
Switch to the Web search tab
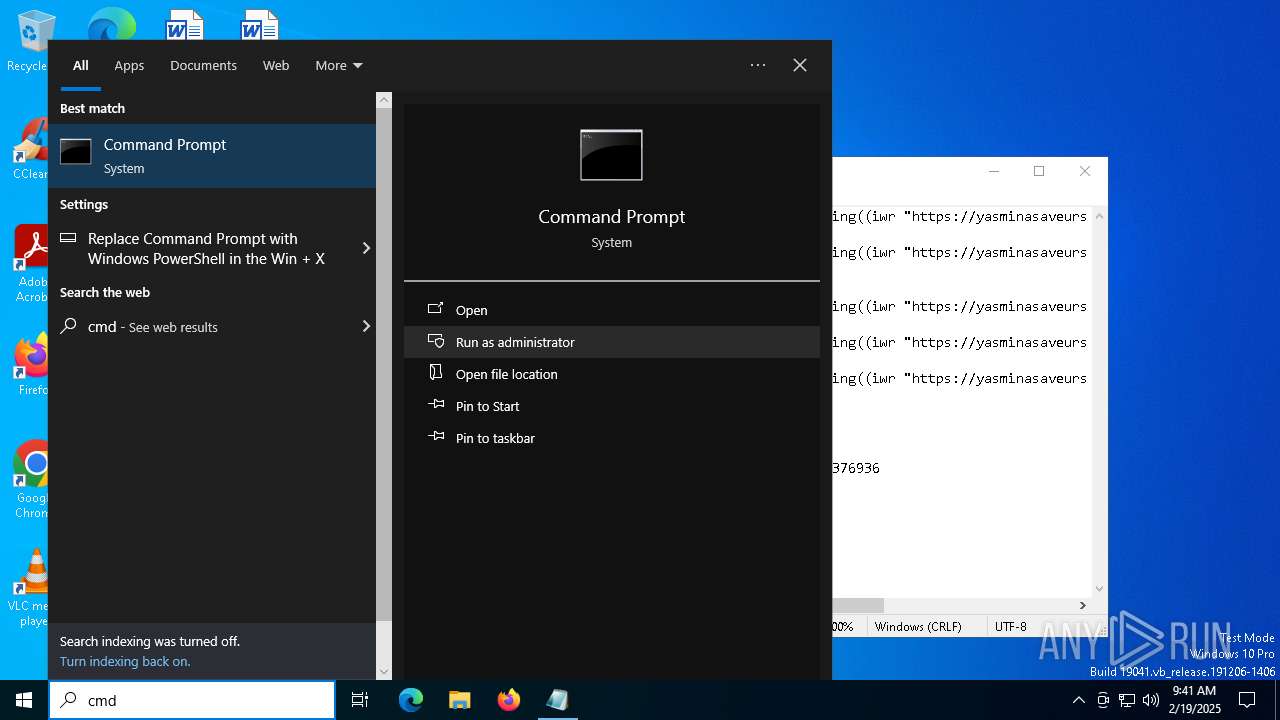click(276, 65)
